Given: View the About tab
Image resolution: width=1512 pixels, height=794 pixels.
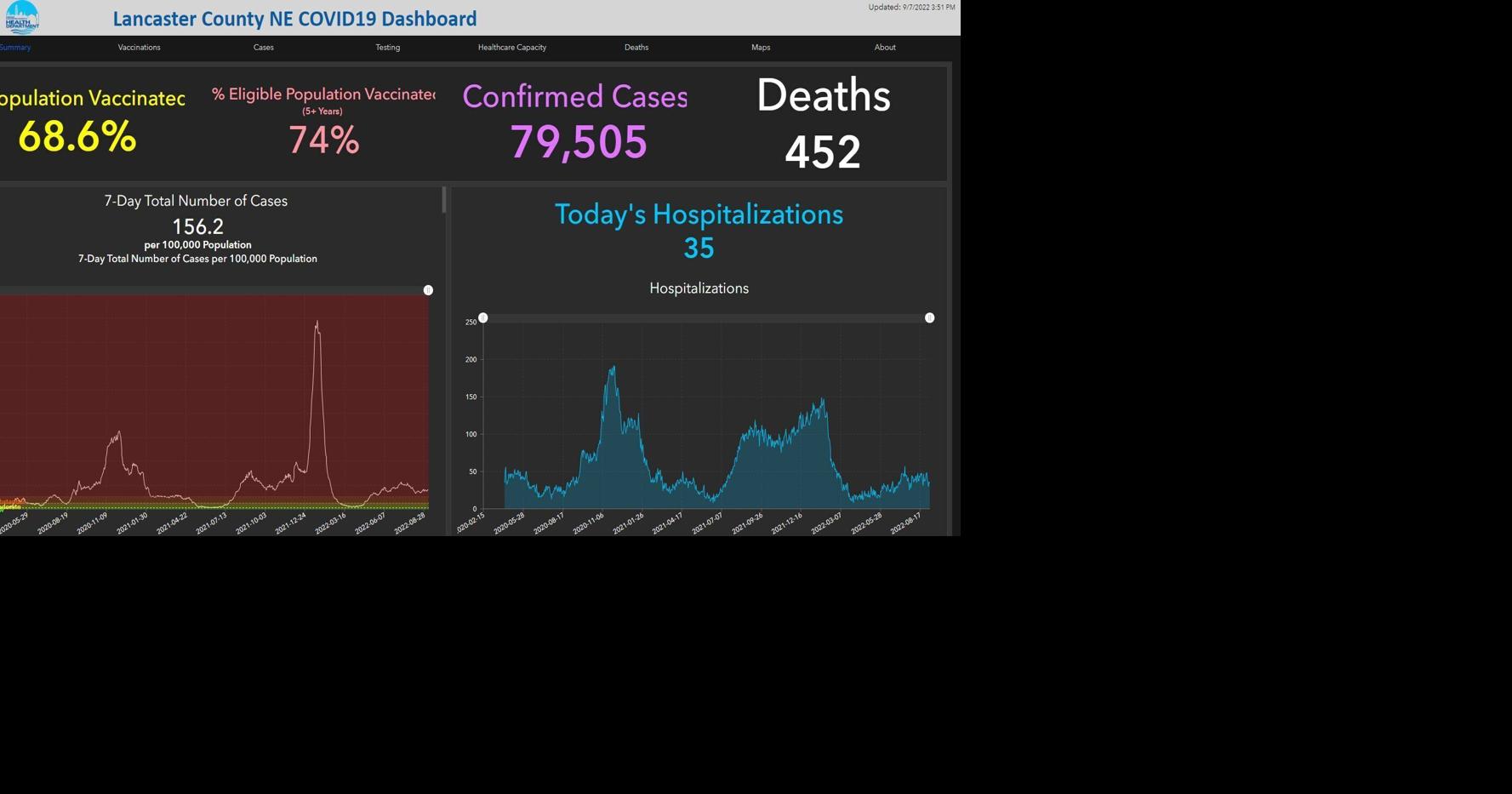Looking at the screenshot, I should point(884,48).
